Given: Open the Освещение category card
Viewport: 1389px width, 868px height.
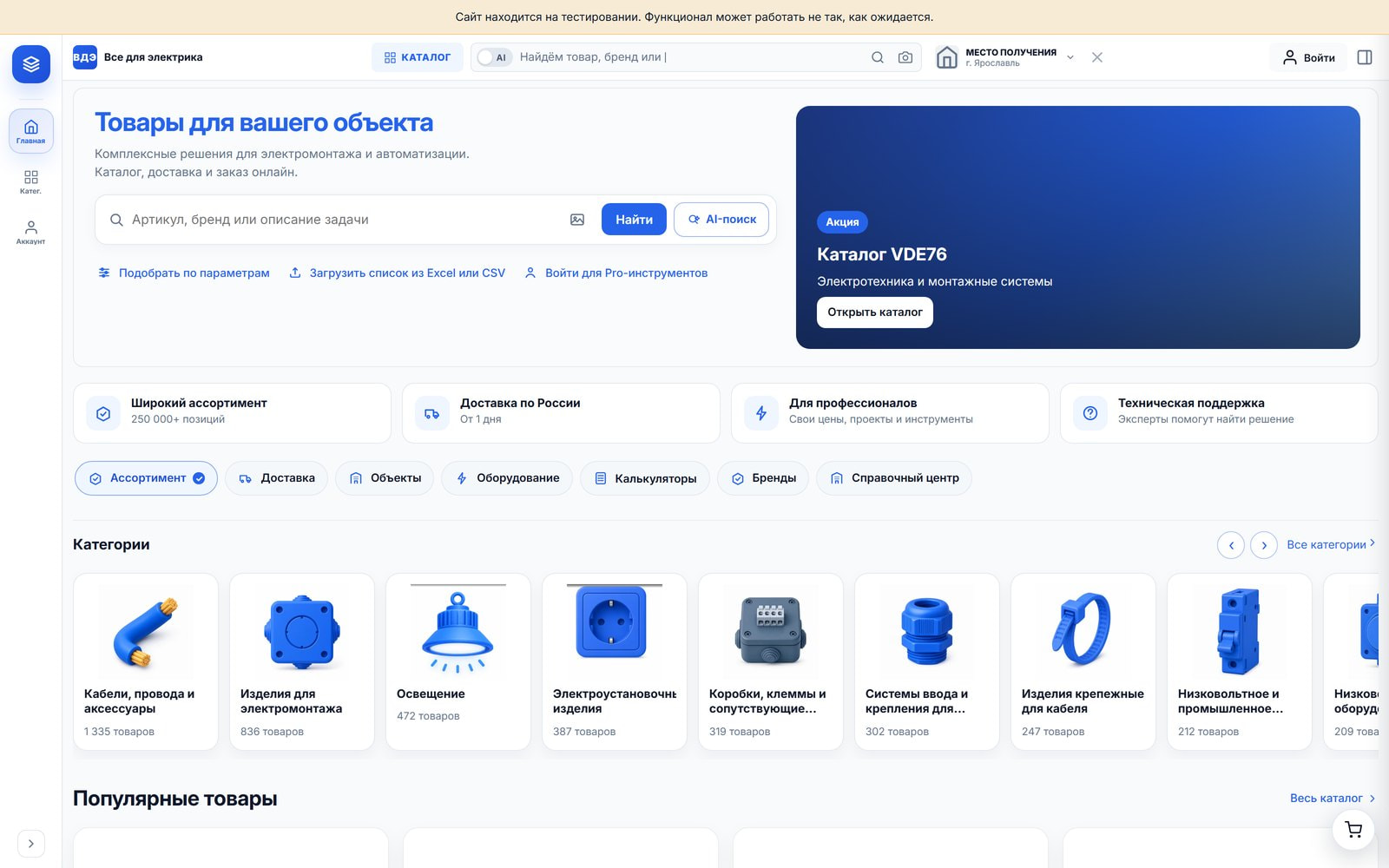Looking at the screenshot, I should coord(458,661).
